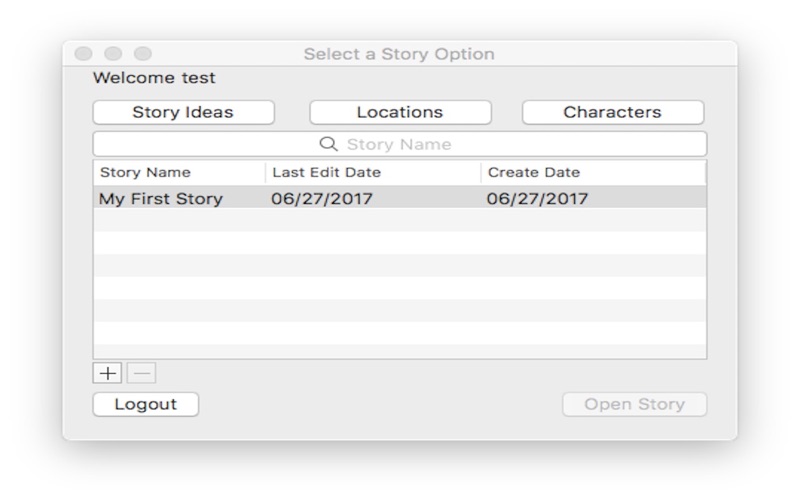This screenshot has width=800, height=500.
Task: Click the Welcome test greeting label
Action: pyautogui.click(x=154, y=78)
